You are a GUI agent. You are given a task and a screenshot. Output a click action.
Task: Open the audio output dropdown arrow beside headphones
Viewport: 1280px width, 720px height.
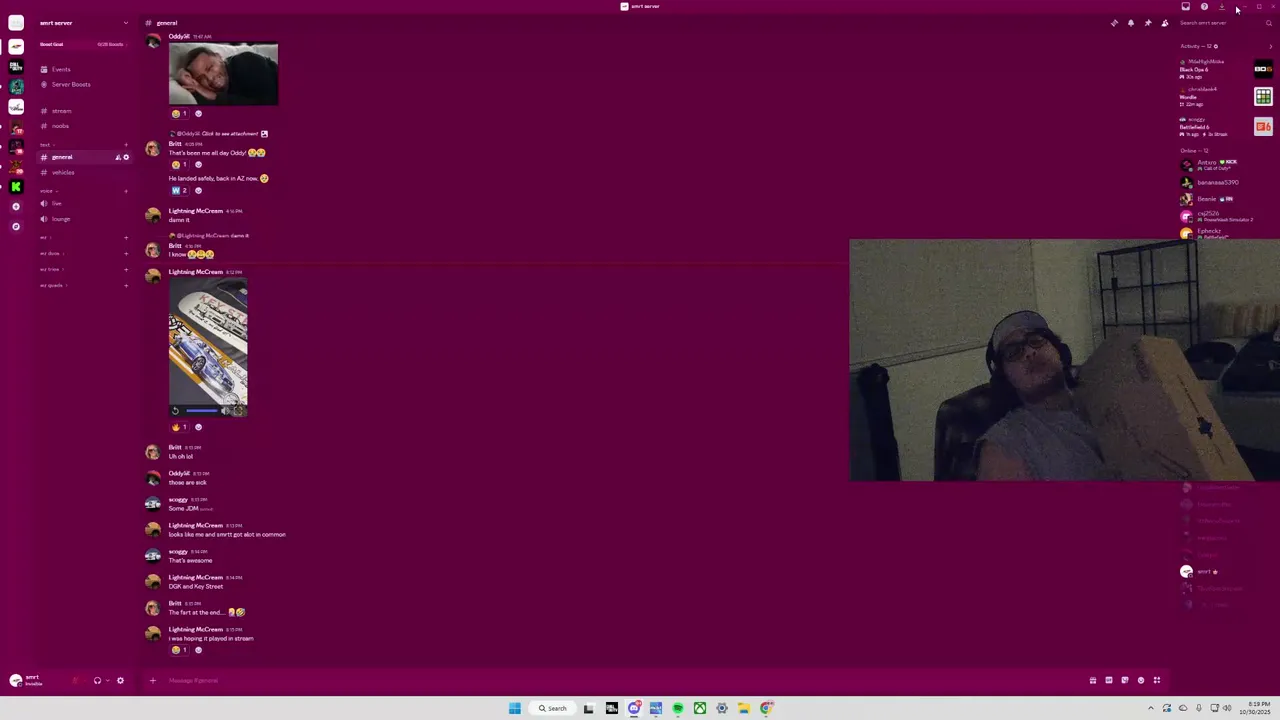click(107, 681)
